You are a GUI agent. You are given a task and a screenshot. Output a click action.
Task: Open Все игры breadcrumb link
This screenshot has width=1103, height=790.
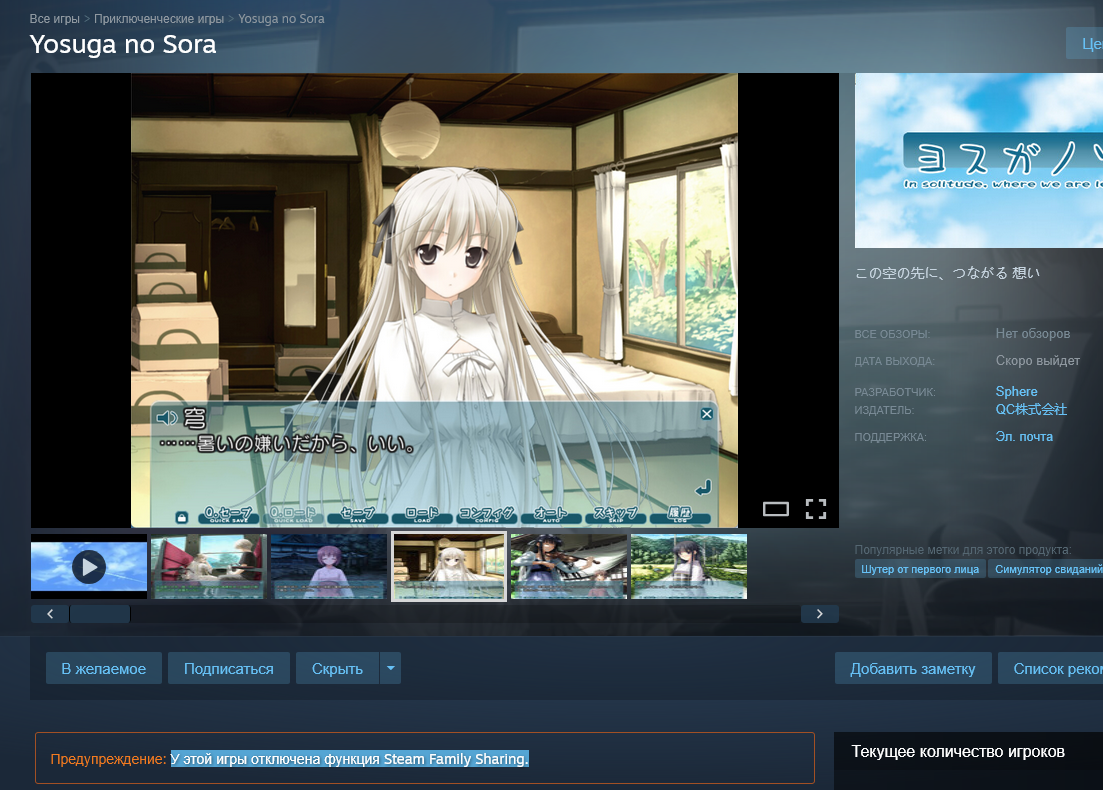pos(54,19)
